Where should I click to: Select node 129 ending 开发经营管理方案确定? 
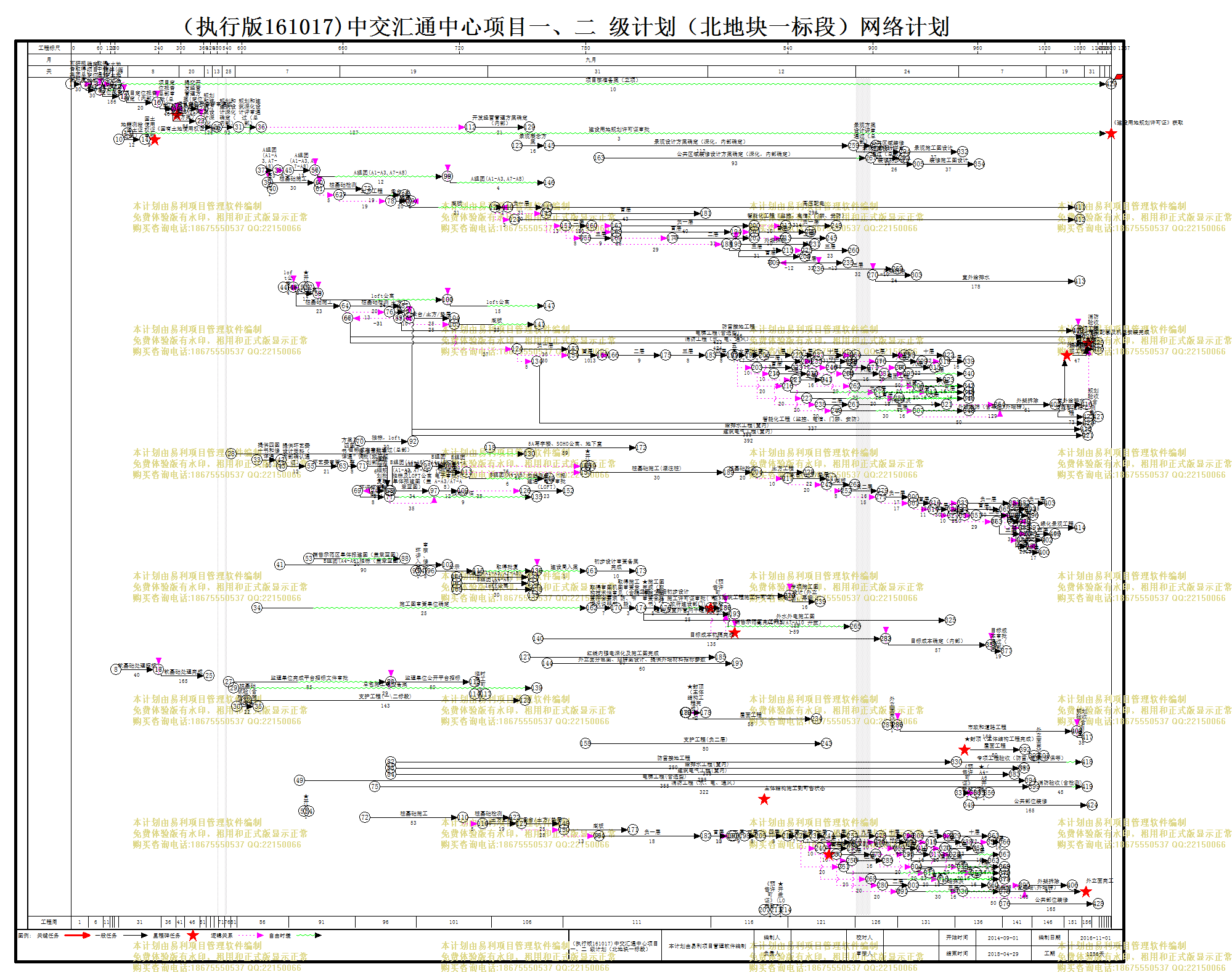pyautogui.click(x=529, y=127)
